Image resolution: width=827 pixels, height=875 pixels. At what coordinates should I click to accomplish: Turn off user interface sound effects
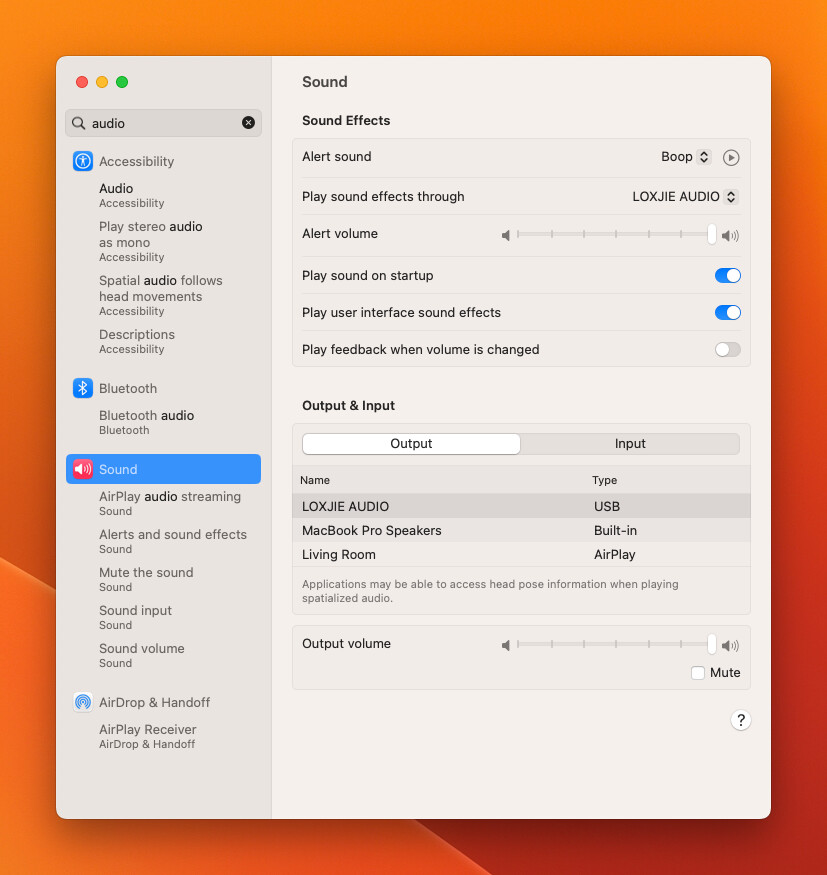pos(727,312)
